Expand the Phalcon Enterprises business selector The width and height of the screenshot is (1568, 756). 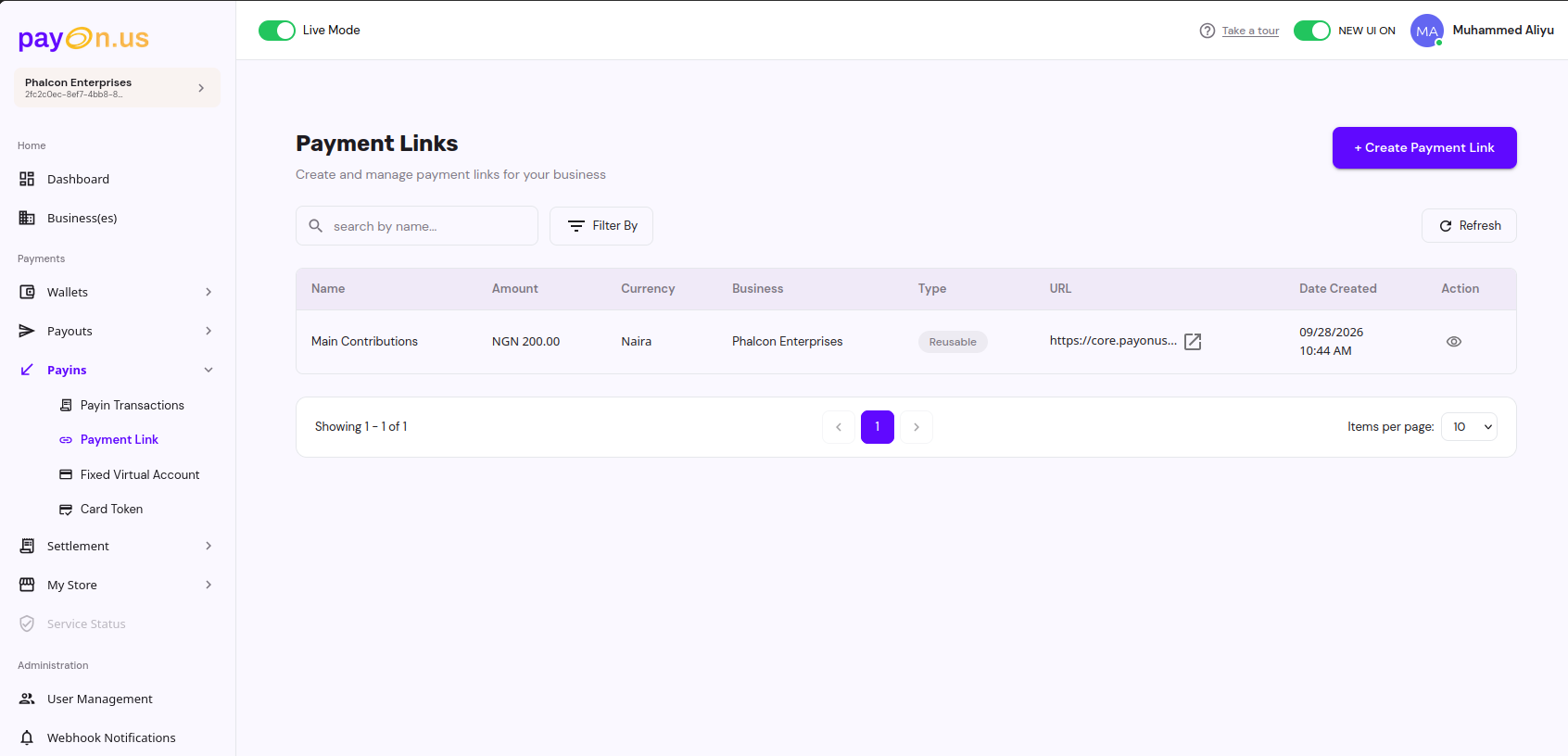pos(117,88)
